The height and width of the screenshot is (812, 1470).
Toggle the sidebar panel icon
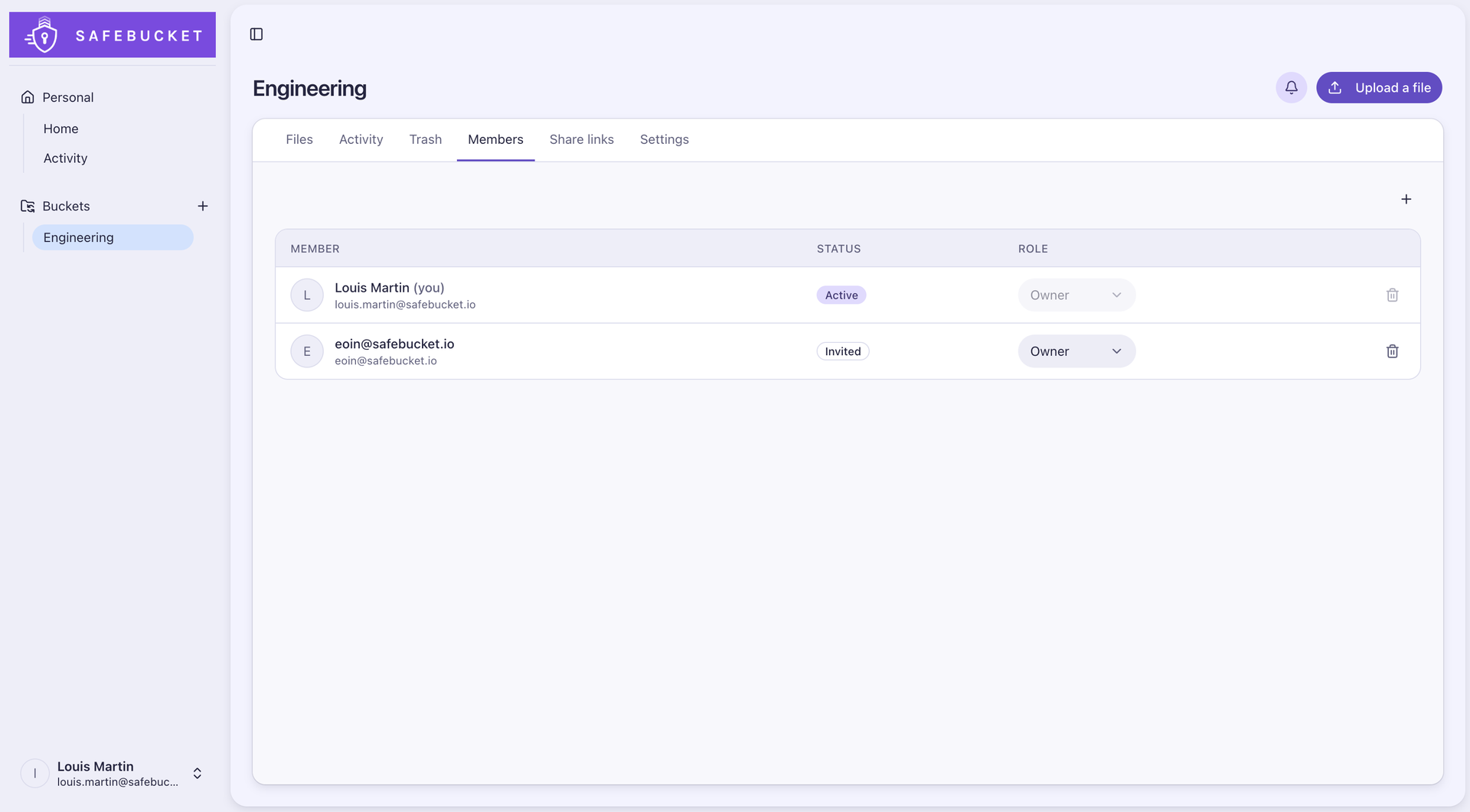tap(256, 34)
